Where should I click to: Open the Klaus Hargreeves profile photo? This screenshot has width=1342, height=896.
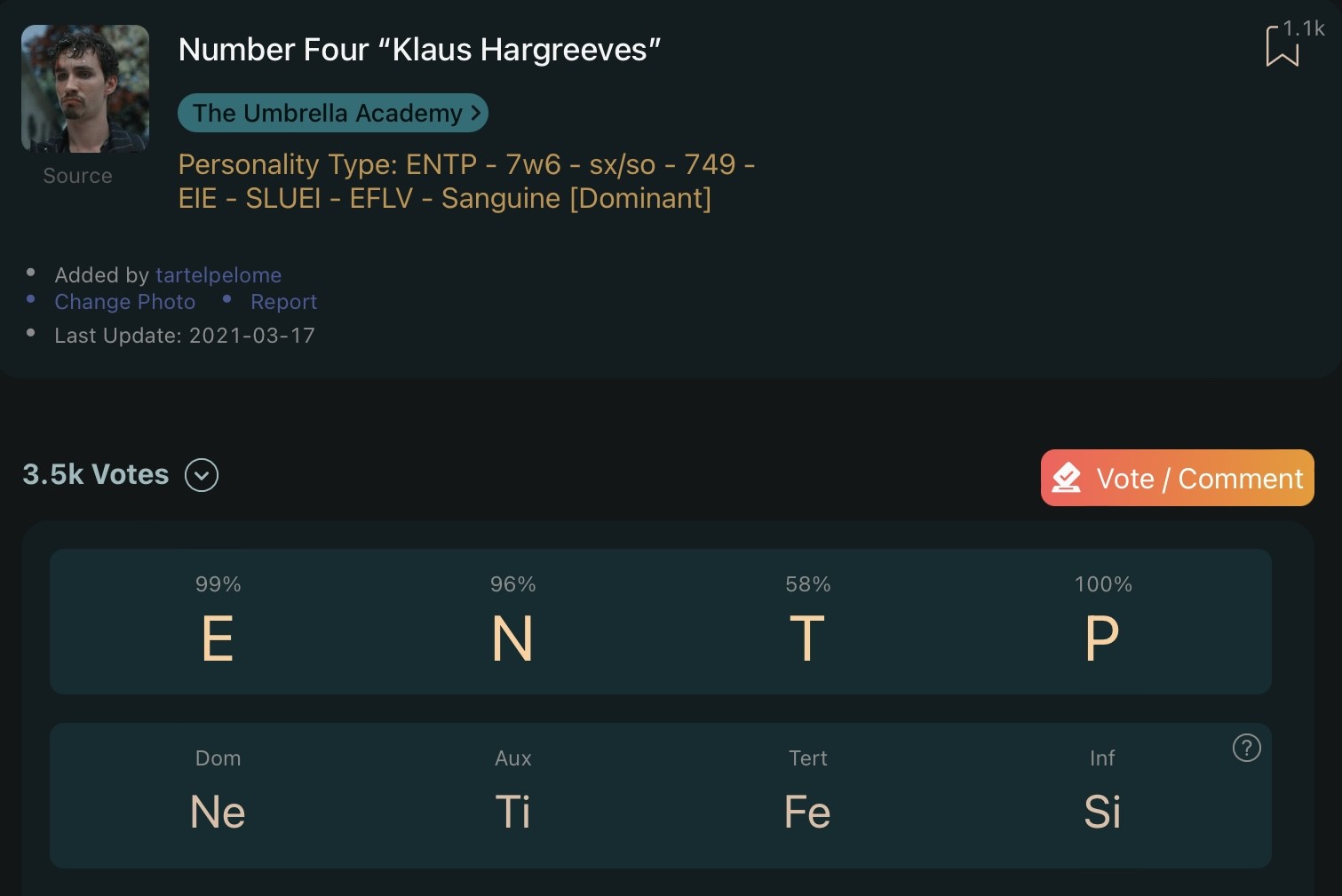pyautogui.click(x=85, y=89)
